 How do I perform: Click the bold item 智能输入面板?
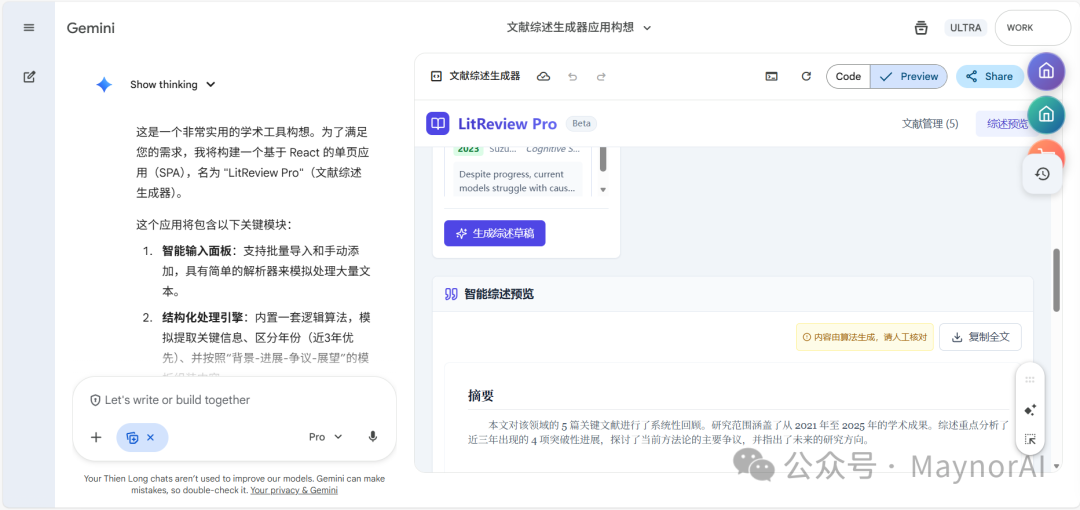tap(196, 249)
